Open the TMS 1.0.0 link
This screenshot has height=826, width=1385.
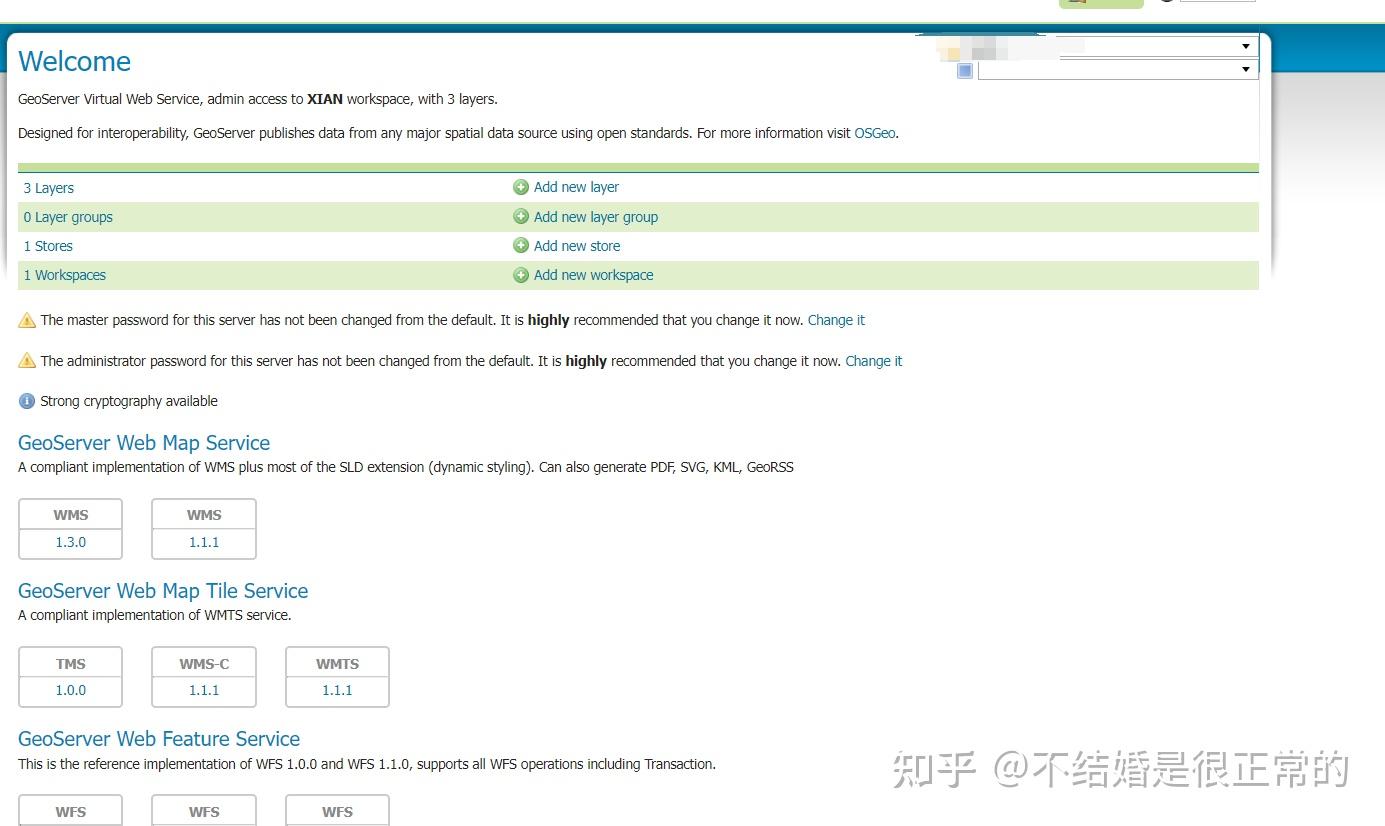[70, 690]
